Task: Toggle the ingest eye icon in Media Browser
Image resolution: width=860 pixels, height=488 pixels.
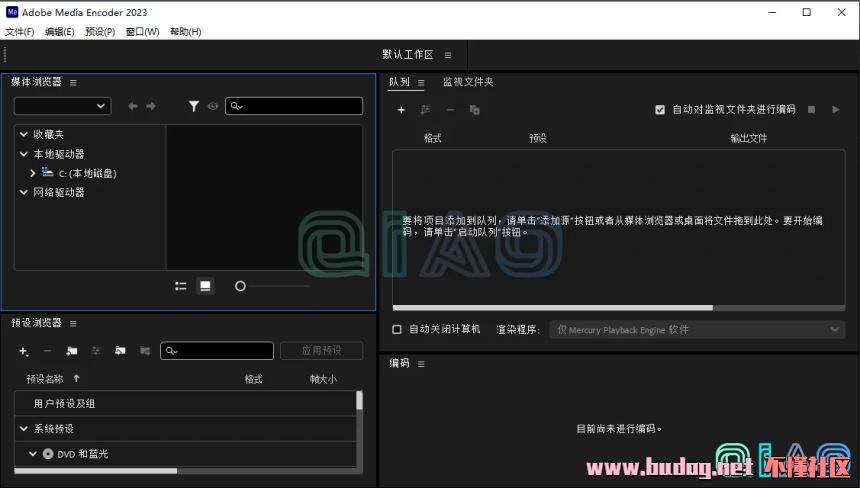Action: 213,106
